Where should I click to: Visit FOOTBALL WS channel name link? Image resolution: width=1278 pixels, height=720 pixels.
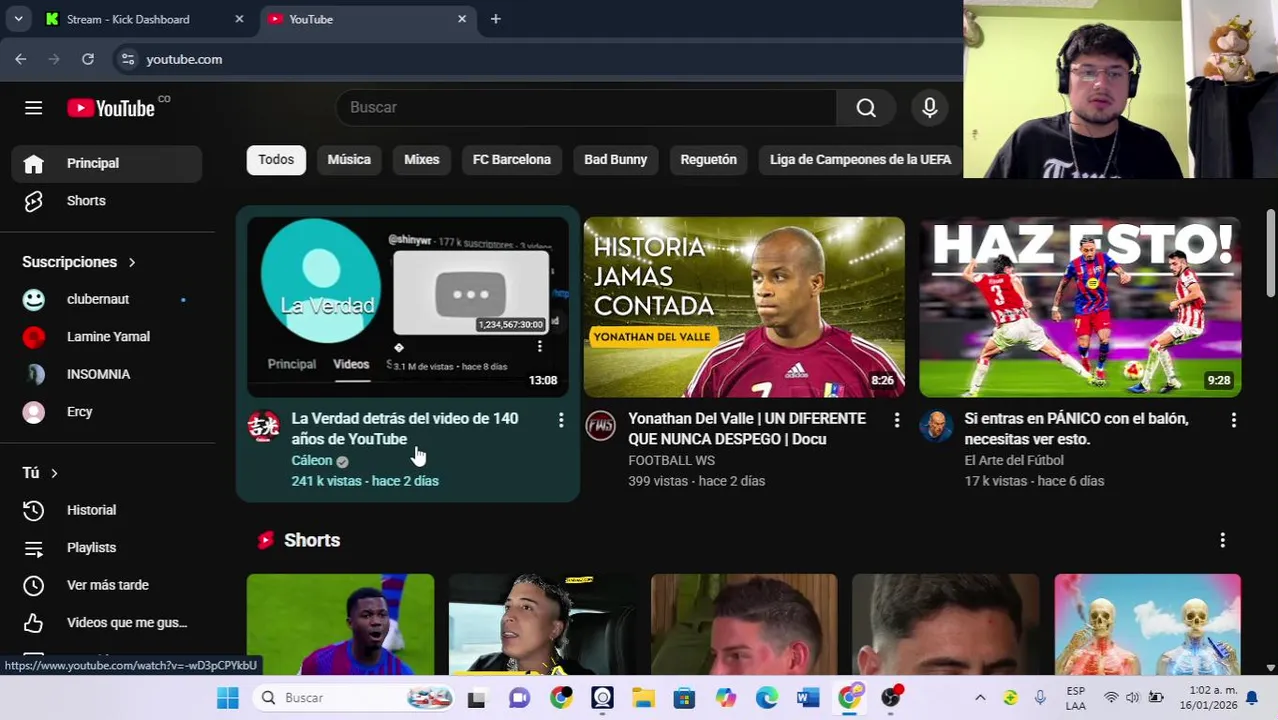(x=671, y=461)
